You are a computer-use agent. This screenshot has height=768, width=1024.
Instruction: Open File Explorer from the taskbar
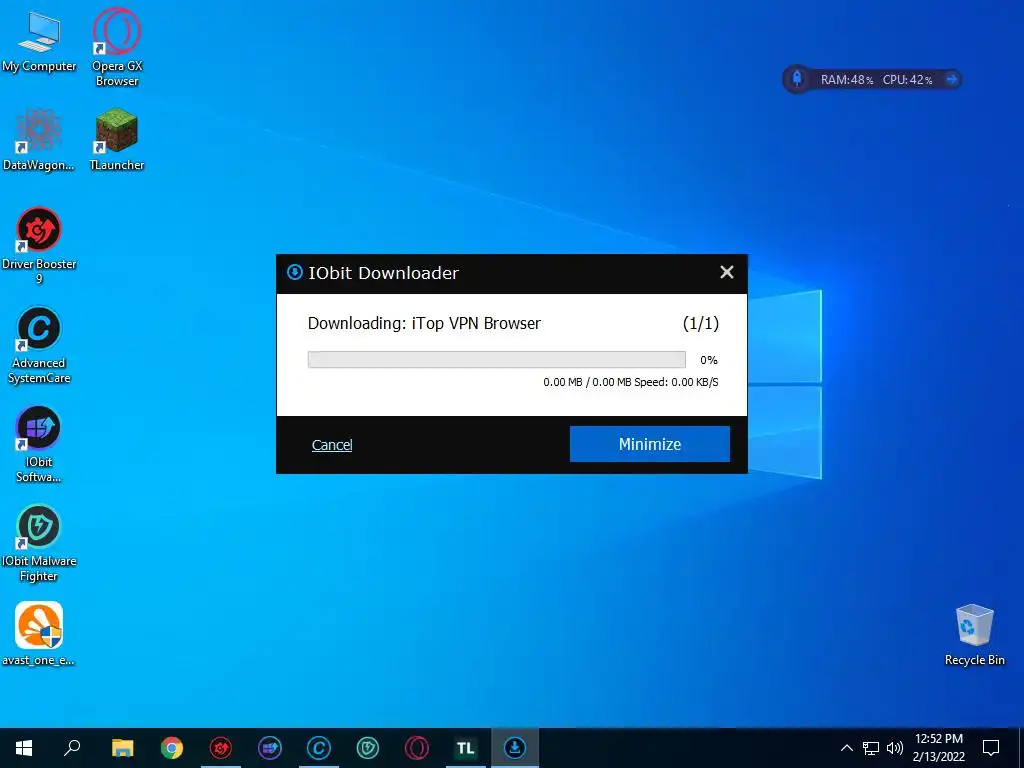click(x=122, y=748)
